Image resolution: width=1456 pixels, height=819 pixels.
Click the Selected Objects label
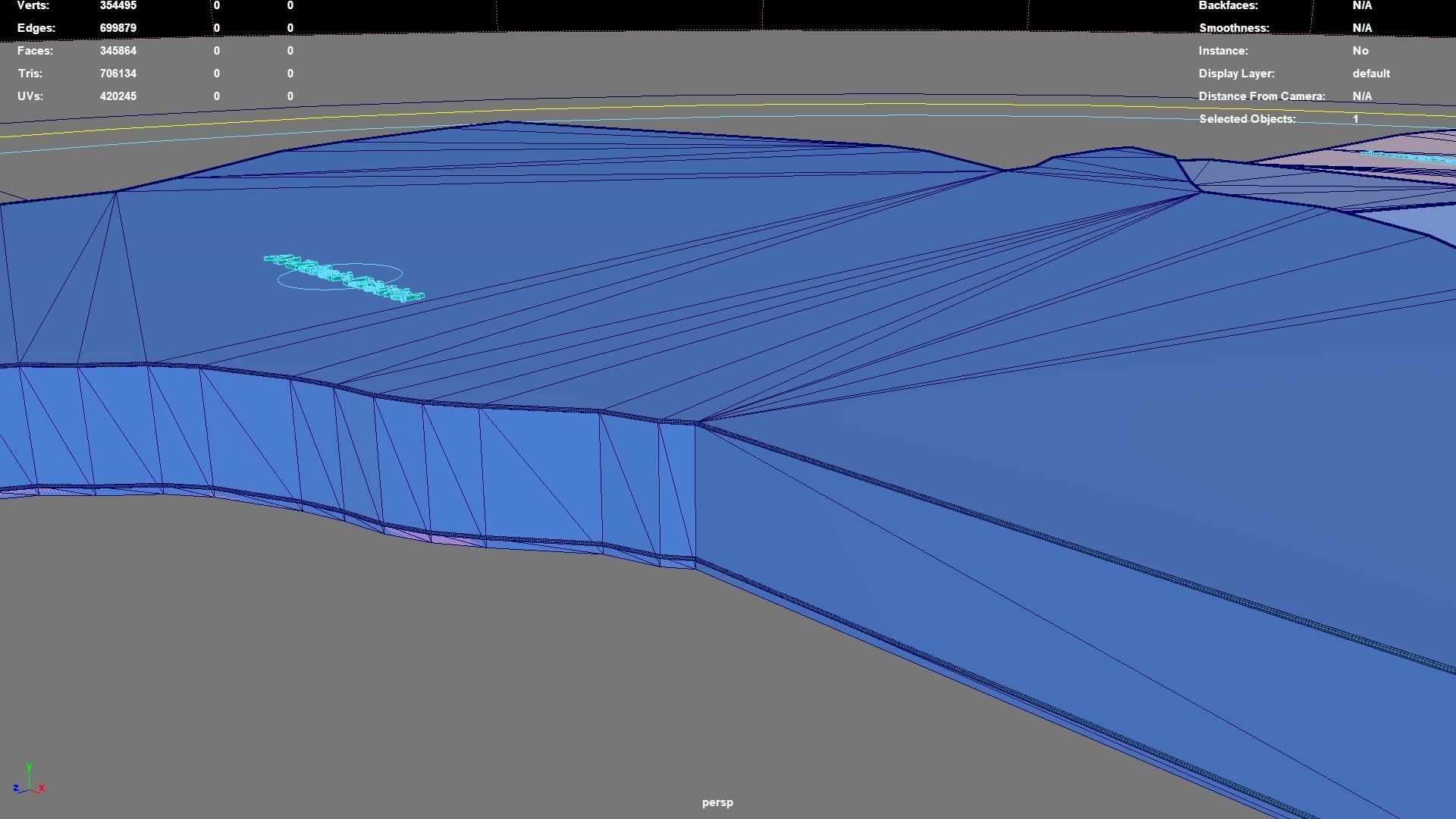(1247, 119)
